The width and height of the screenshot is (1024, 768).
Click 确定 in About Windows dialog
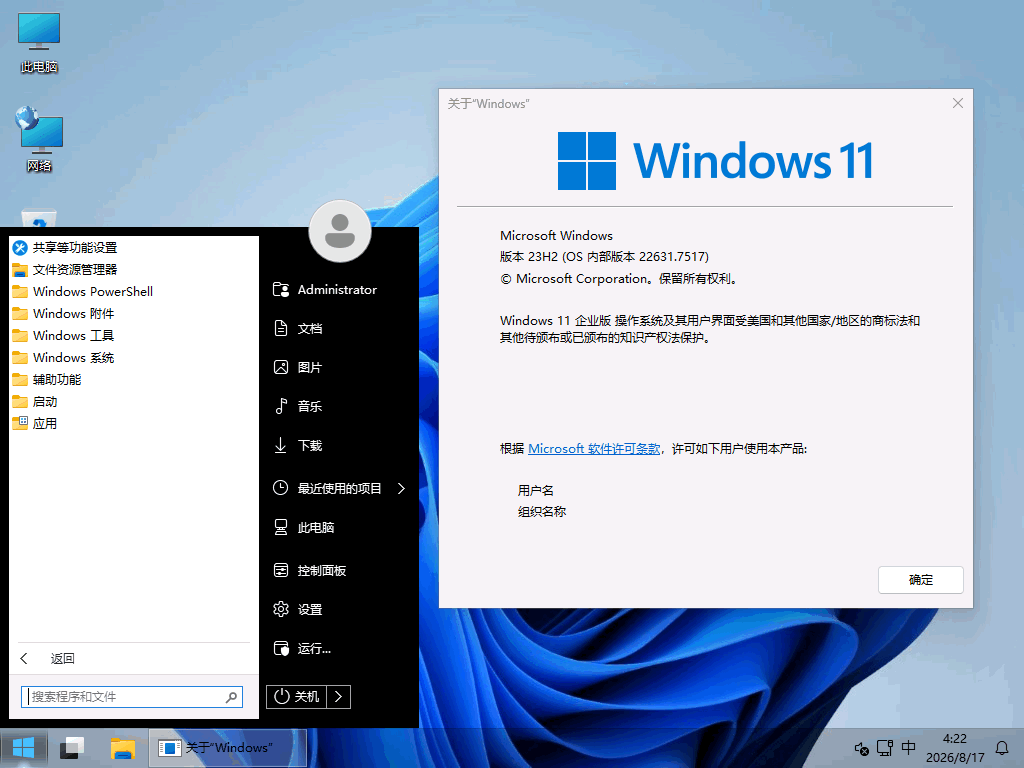[920, 580]
